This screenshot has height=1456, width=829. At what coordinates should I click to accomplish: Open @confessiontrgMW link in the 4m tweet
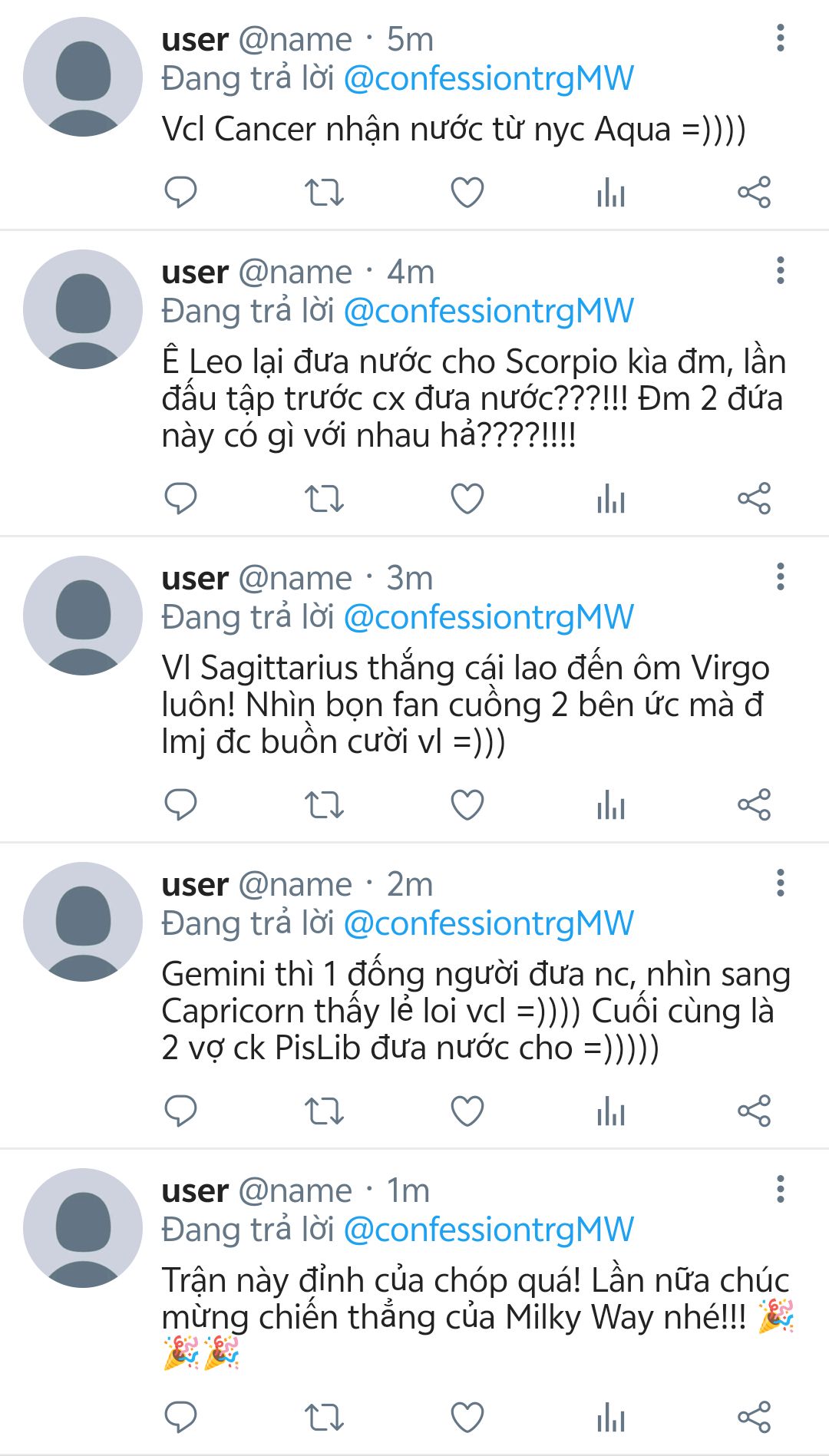point(488,311)
